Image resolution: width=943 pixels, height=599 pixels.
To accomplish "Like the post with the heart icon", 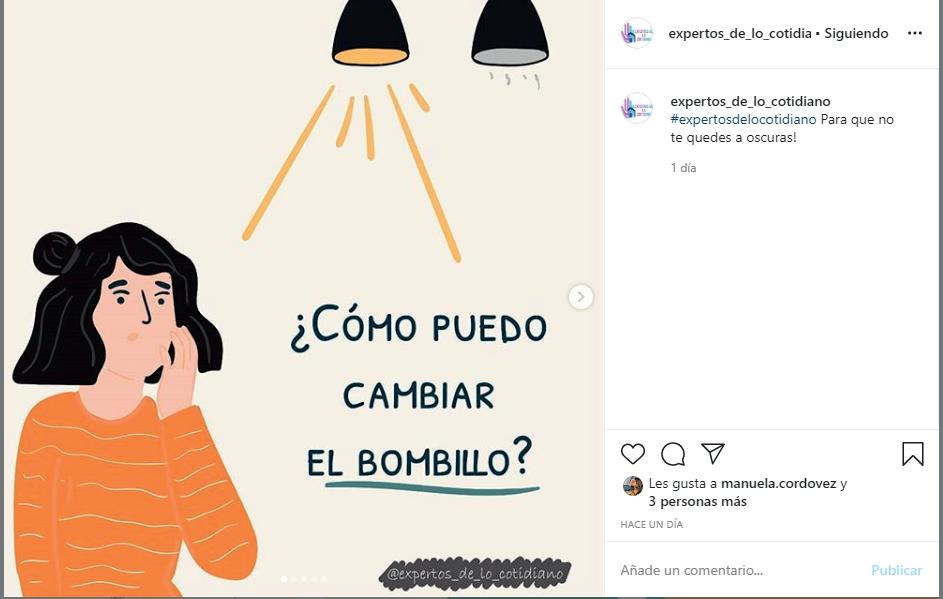I will [x=633, y=454].
